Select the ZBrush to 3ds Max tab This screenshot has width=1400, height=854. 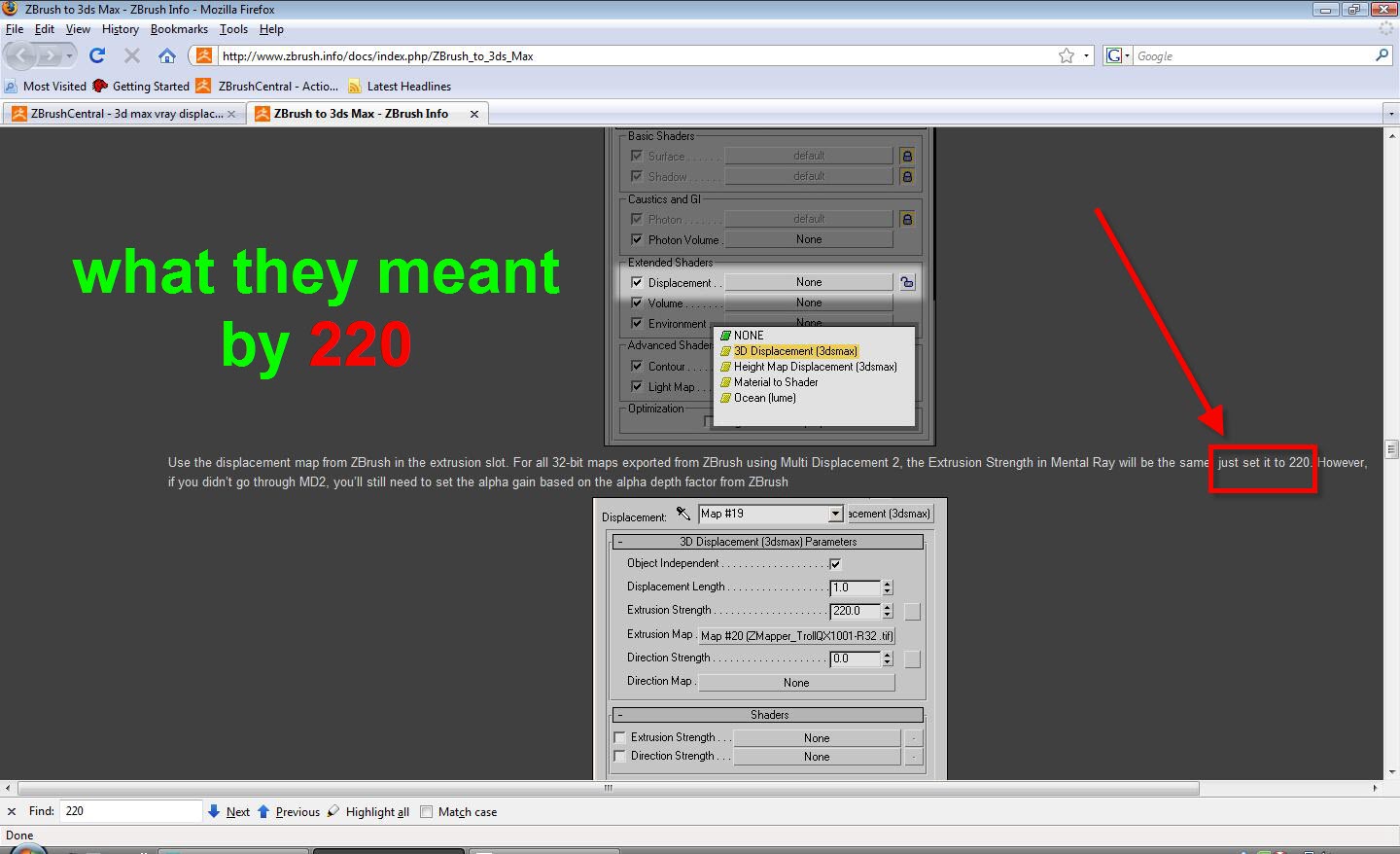[x=367, y=114]
